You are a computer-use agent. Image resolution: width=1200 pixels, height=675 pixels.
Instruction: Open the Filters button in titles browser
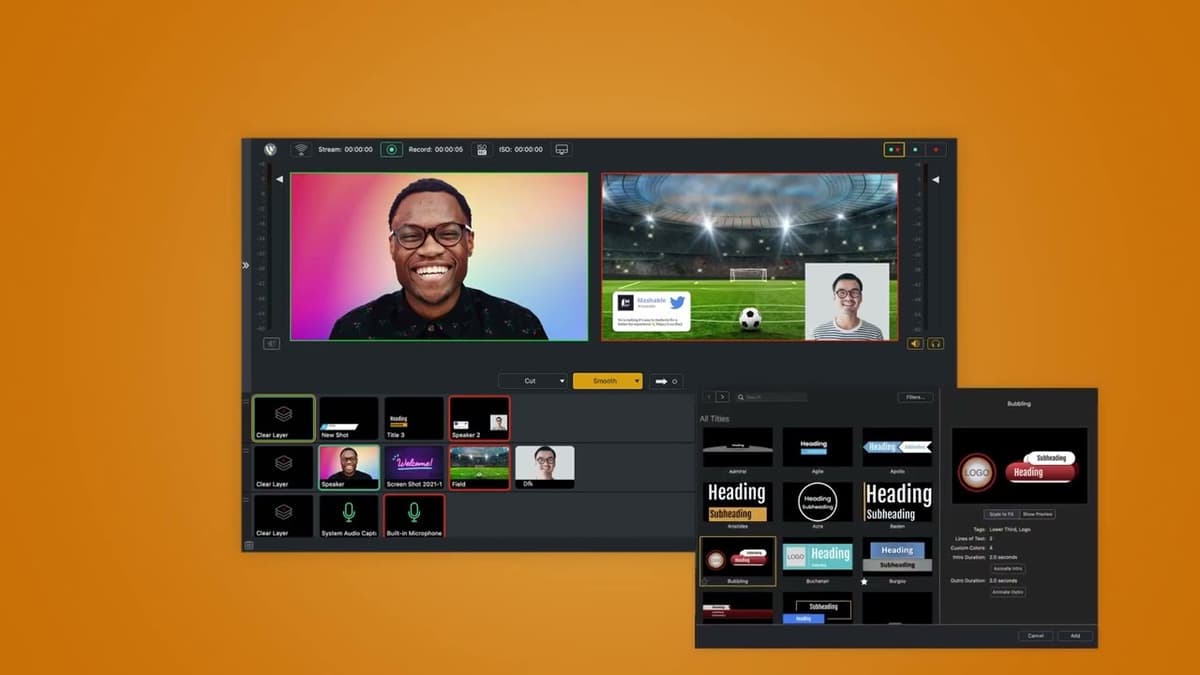click(915, 397)
